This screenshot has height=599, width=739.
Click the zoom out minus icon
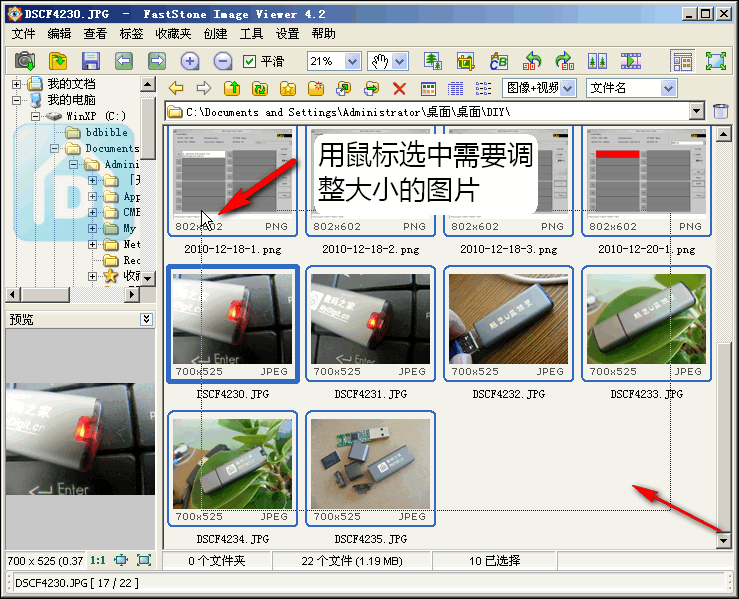tap(222, 61)
